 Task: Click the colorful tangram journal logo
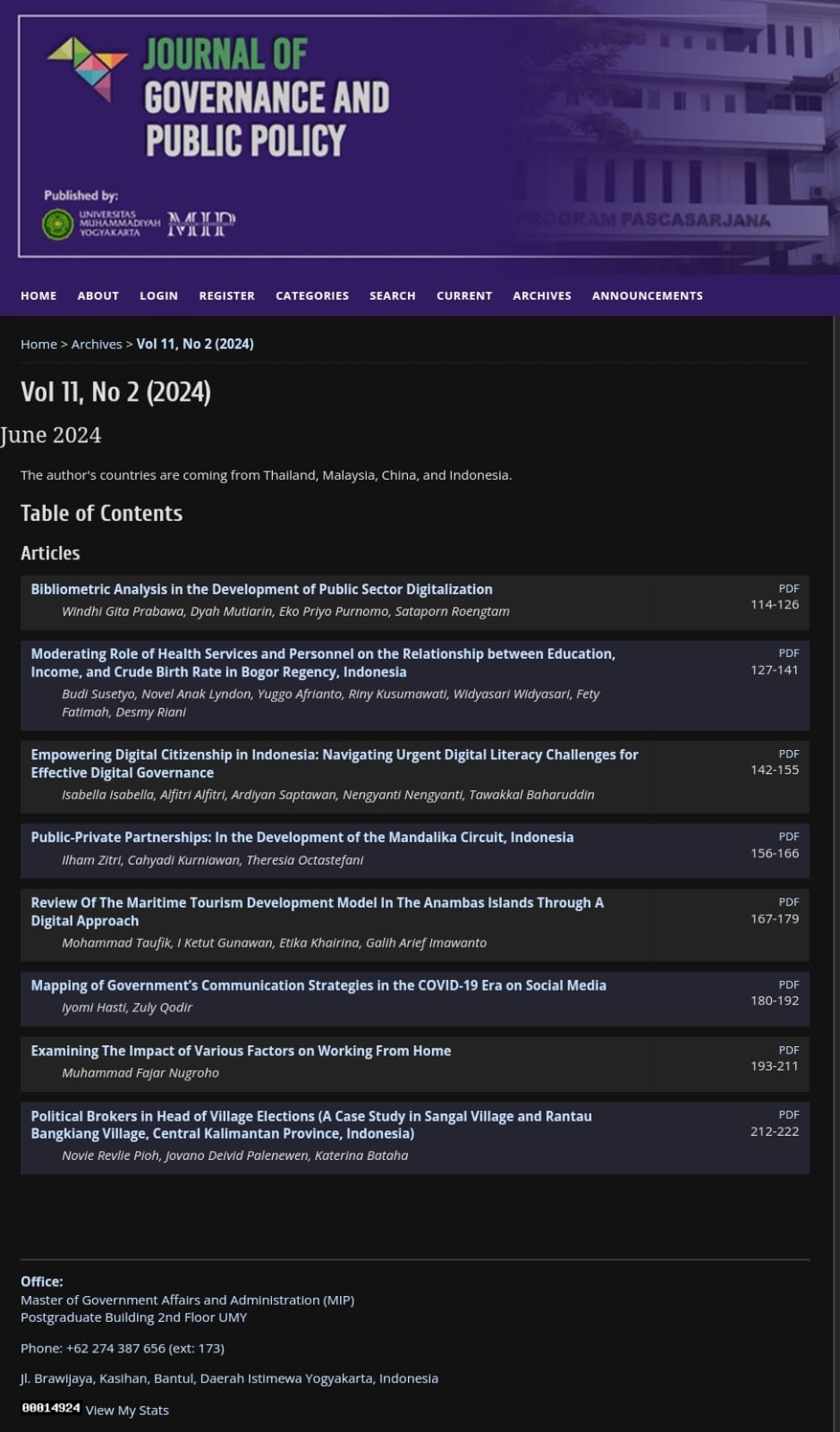[x=88, y=69]
